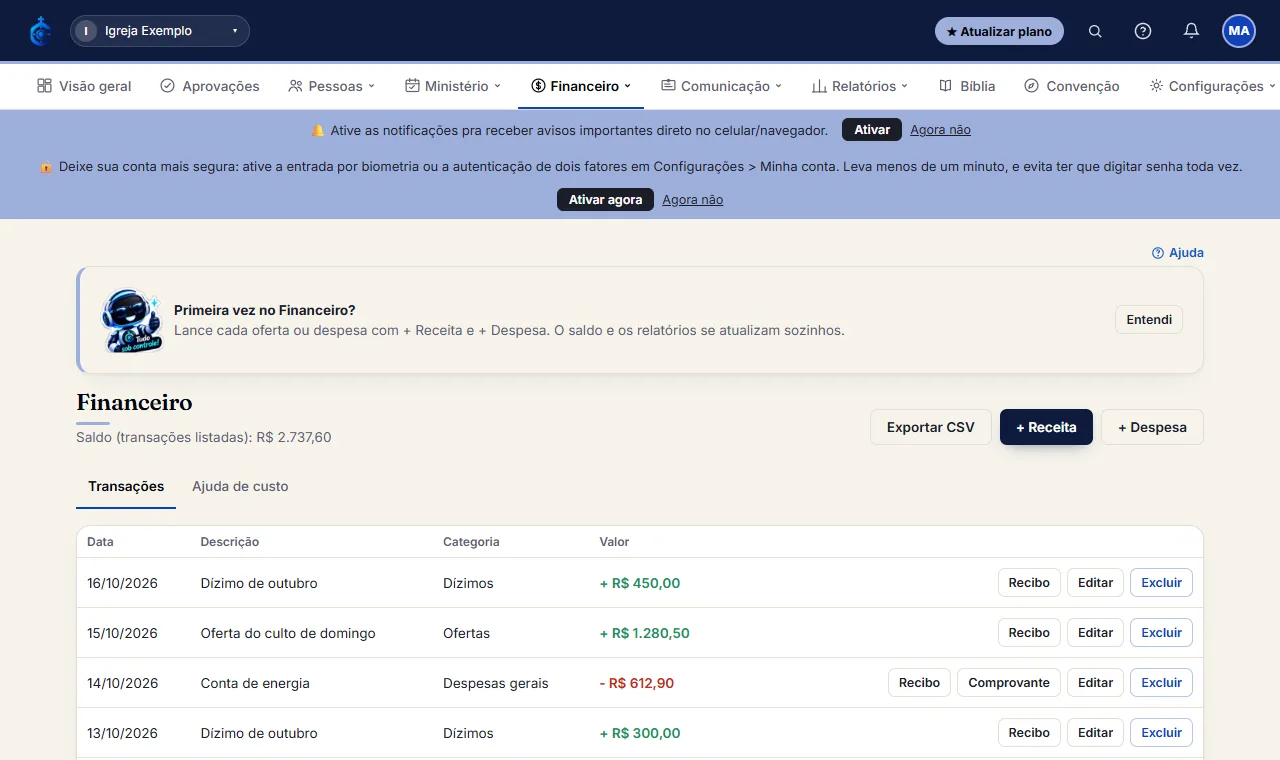The height and width of the screenshot is (760, 1280).
Task: Dismiss security banner with Agora não
Action: point(692,200)
